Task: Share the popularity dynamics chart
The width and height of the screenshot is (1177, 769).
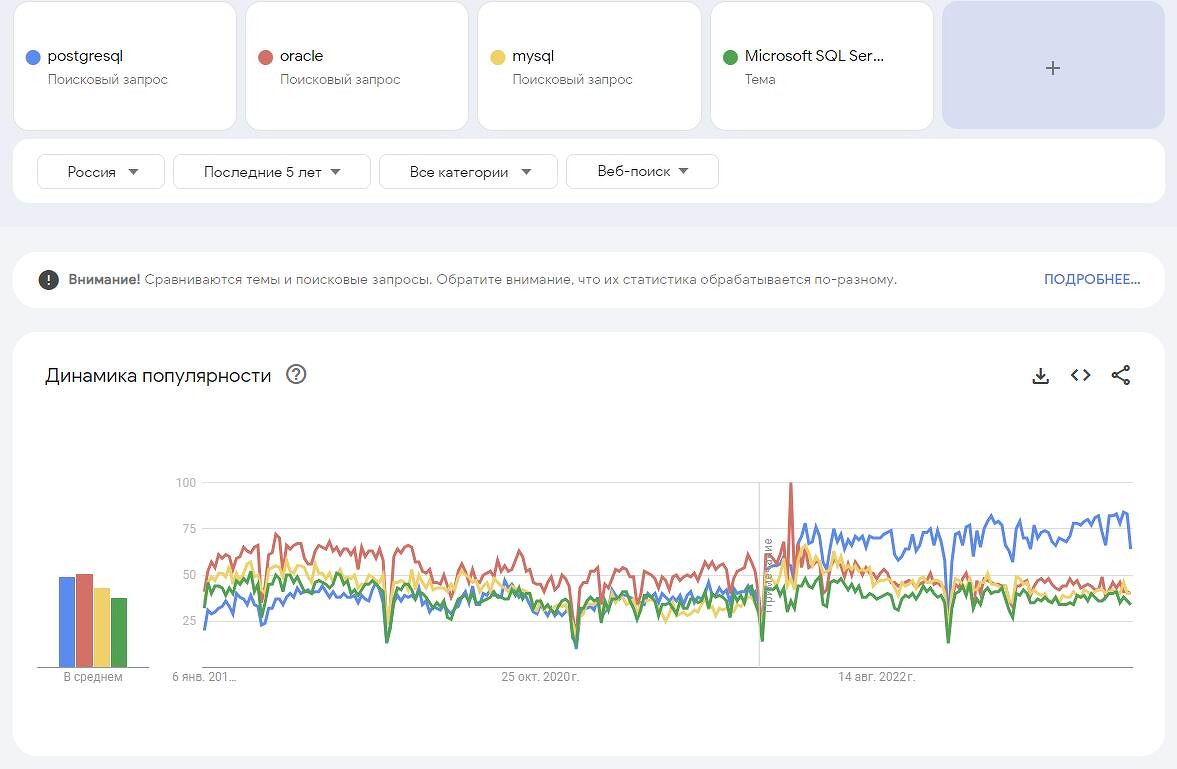Action: tap(1121, 375)
